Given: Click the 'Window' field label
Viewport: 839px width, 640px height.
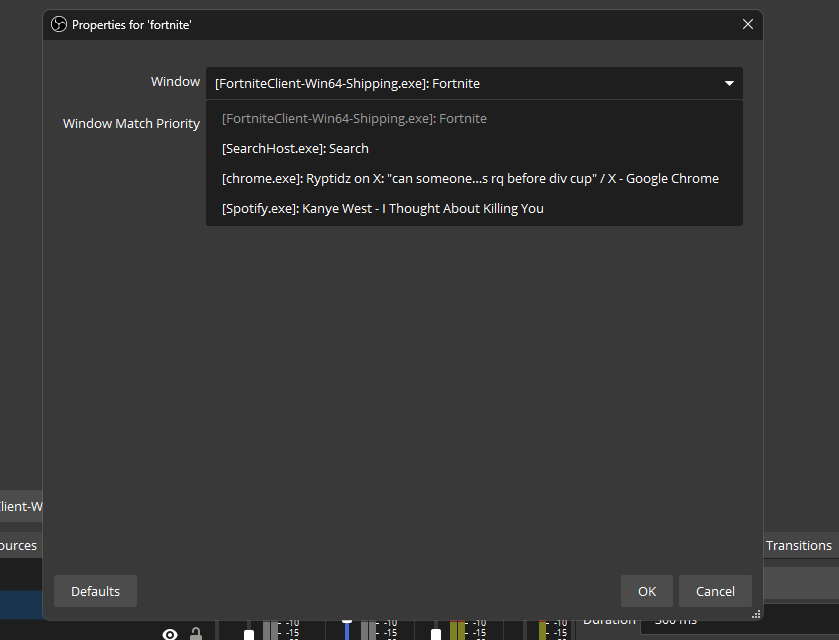Looking at the screenshot, I should click(175, 81).
